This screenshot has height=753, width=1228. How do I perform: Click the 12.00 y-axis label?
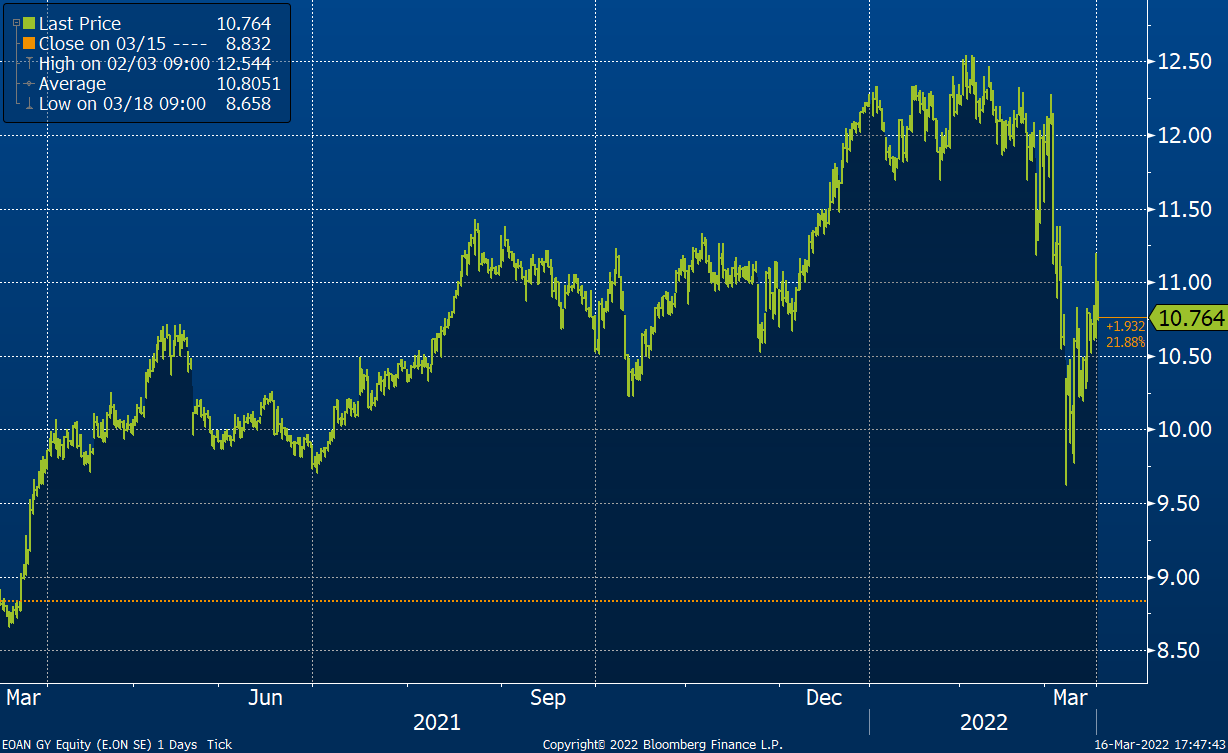pyautogui.click(x=1185, y=135)
